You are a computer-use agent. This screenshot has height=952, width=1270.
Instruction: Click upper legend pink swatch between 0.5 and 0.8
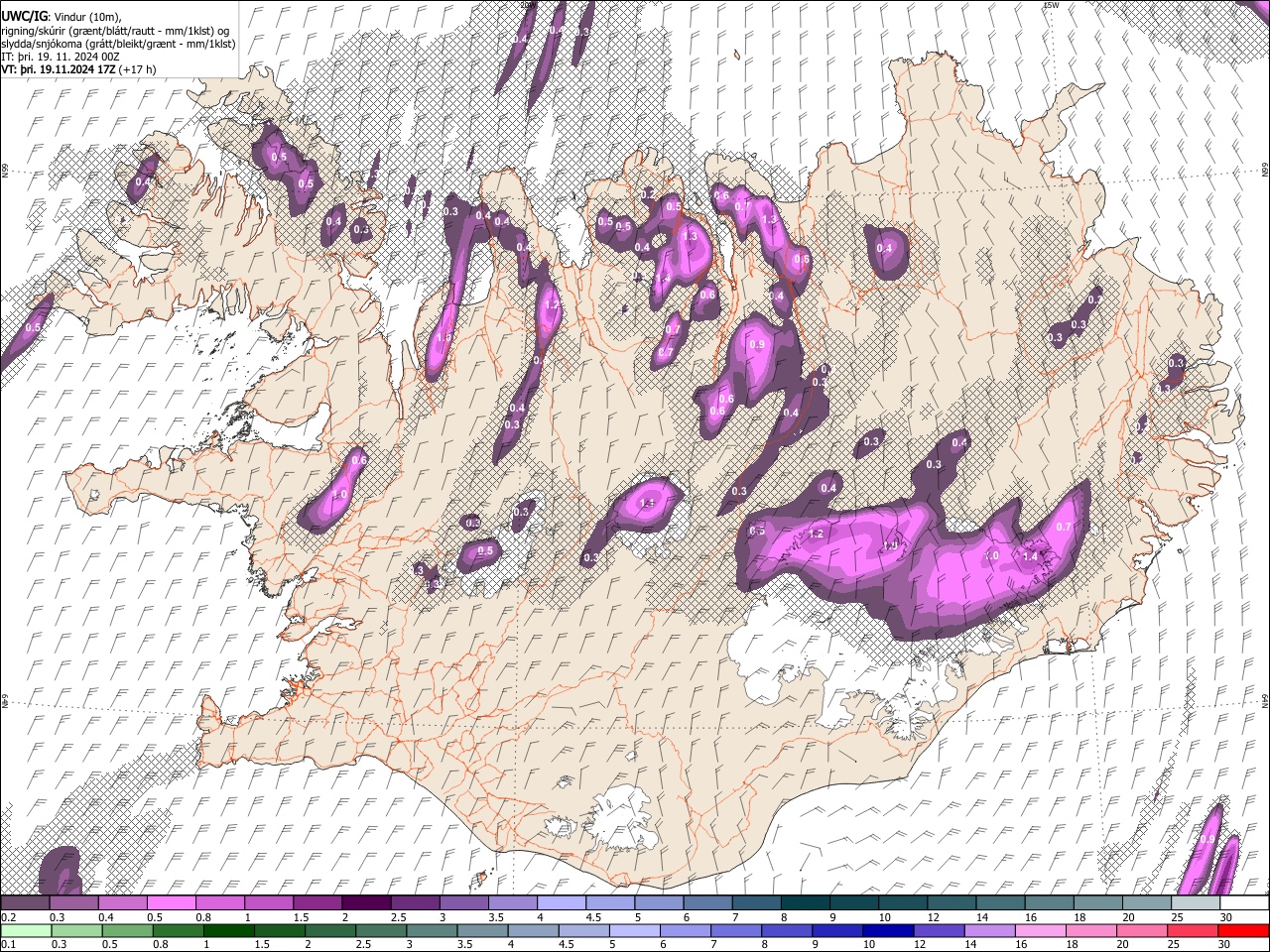click(x=171, y=902)
